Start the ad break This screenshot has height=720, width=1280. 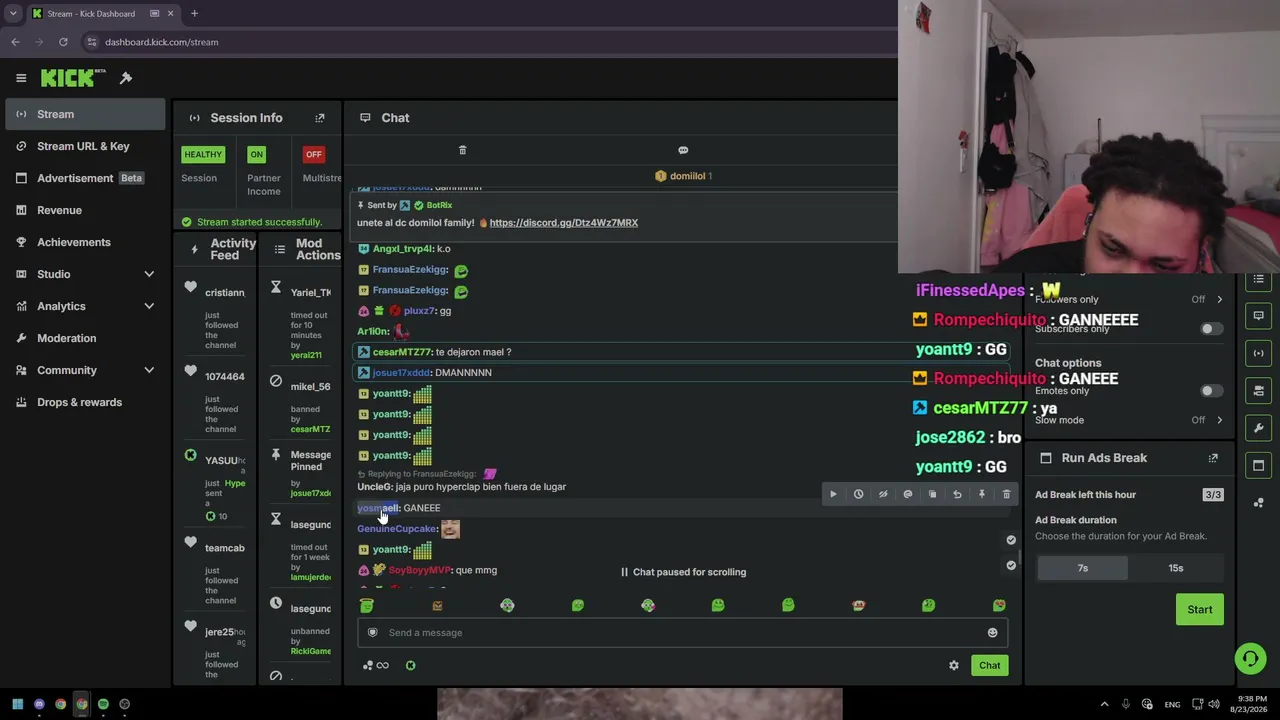(1199, 609)
